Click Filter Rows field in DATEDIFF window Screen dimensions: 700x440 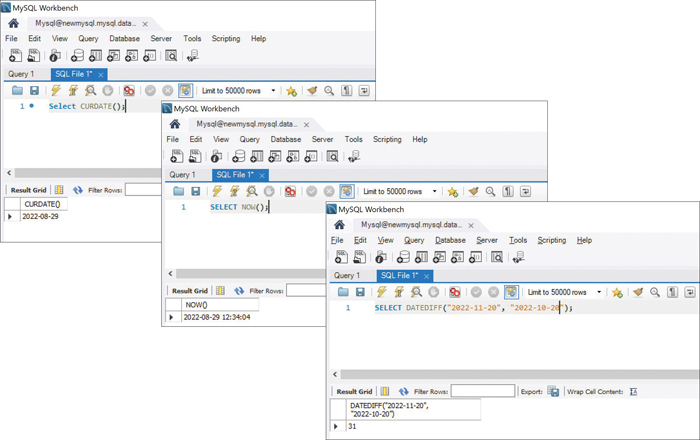pyautogui.click(x=483, y=391)
